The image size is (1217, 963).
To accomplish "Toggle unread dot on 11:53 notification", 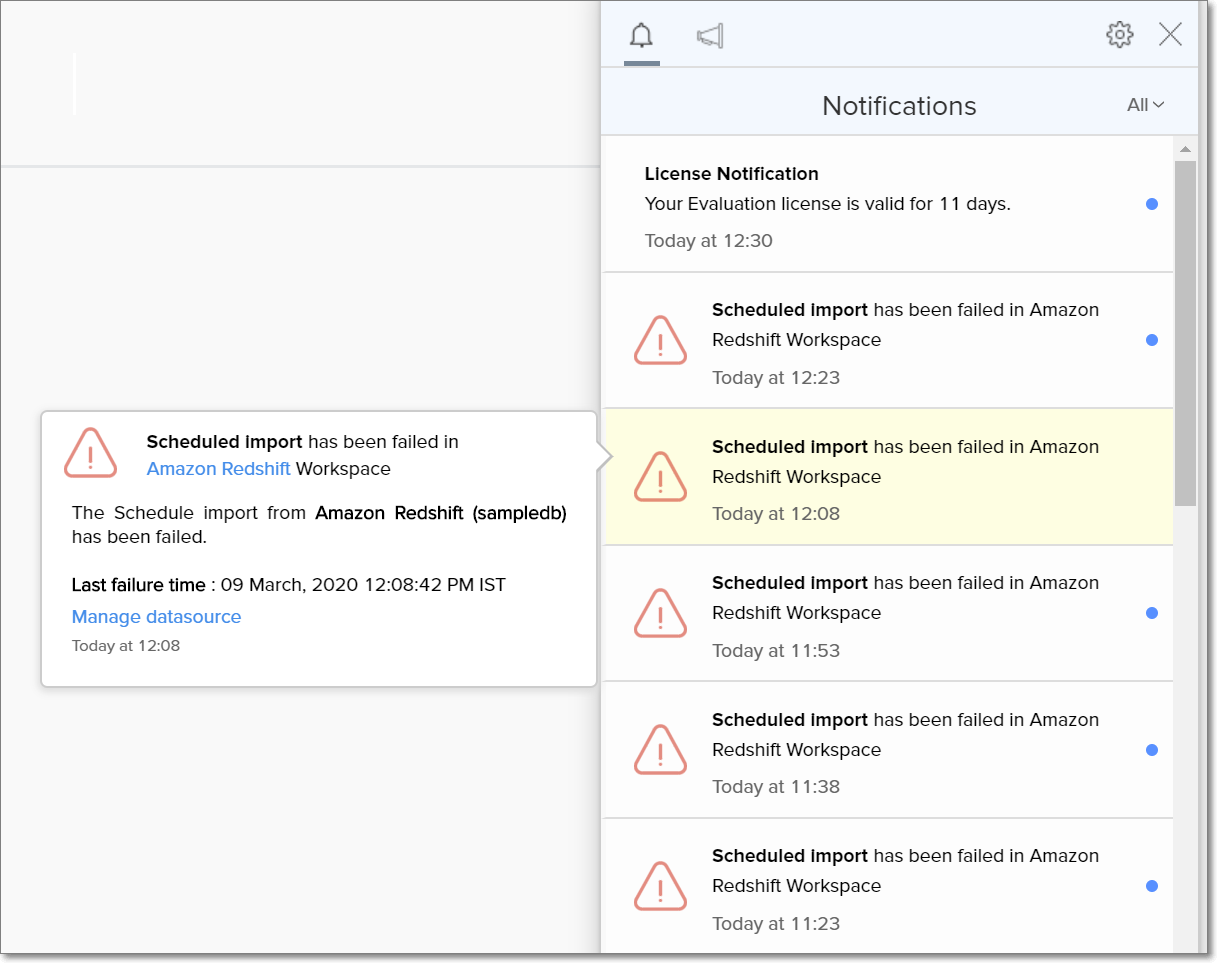I will click(x=1152, y=613).
